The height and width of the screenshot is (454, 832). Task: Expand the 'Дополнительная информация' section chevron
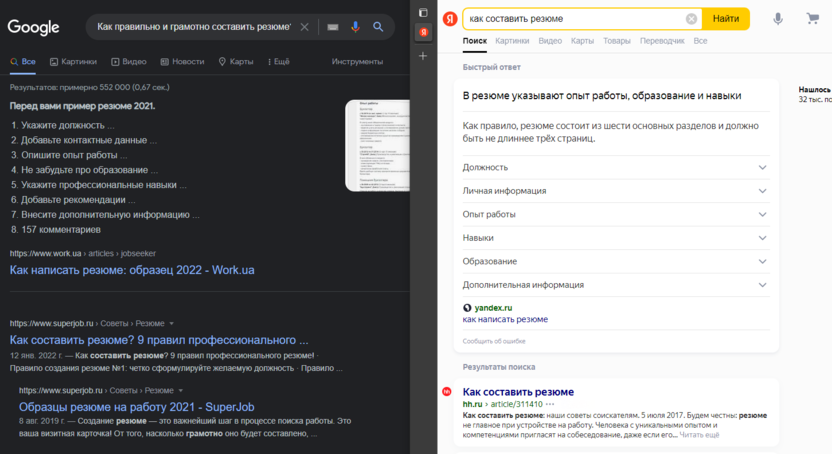[762, 285]
